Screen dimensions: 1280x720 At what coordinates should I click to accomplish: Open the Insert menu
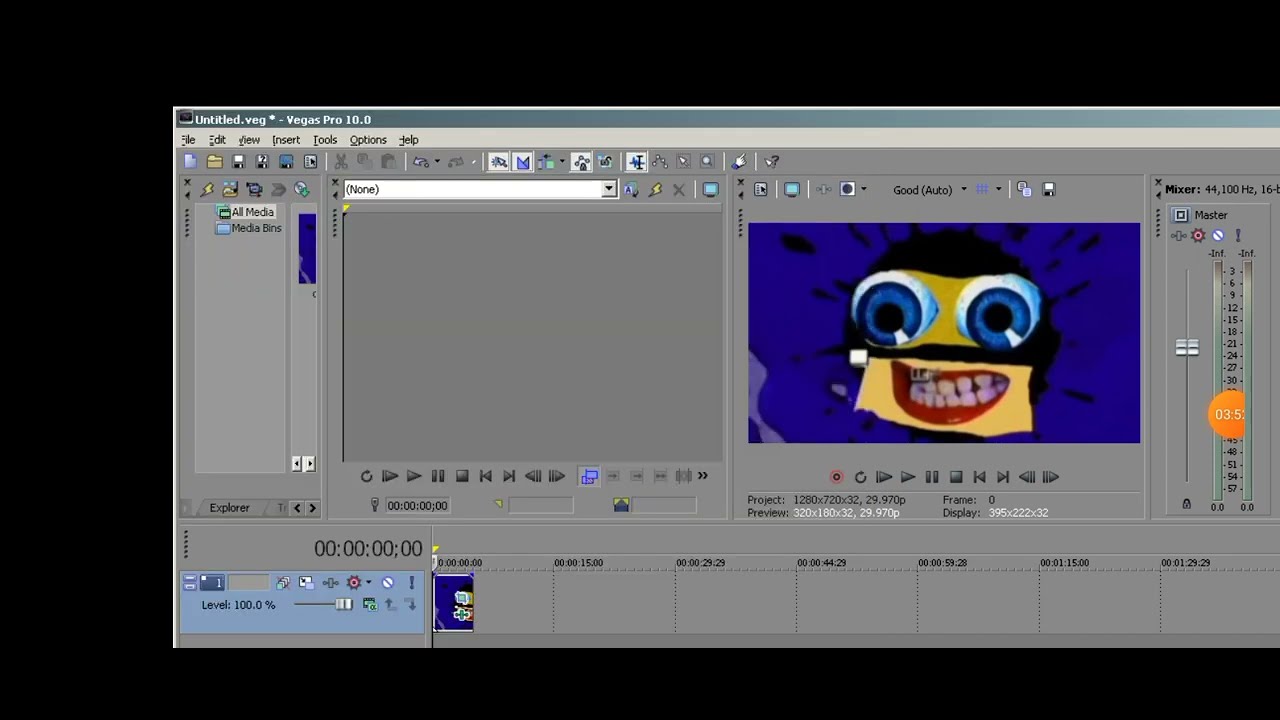pyautogui.click(x=286, y=140)
